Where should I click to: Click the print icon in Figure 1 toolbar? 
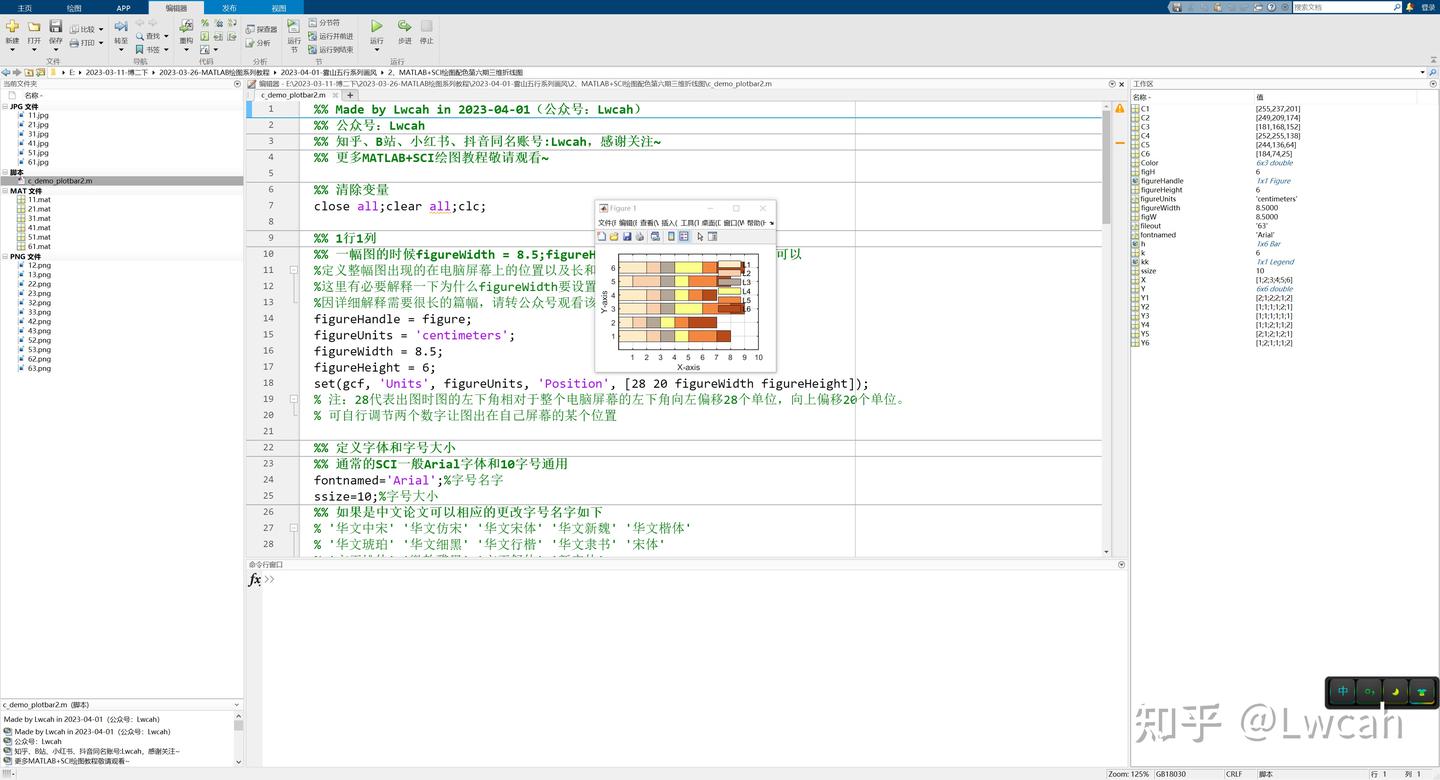tap(639, 236)
